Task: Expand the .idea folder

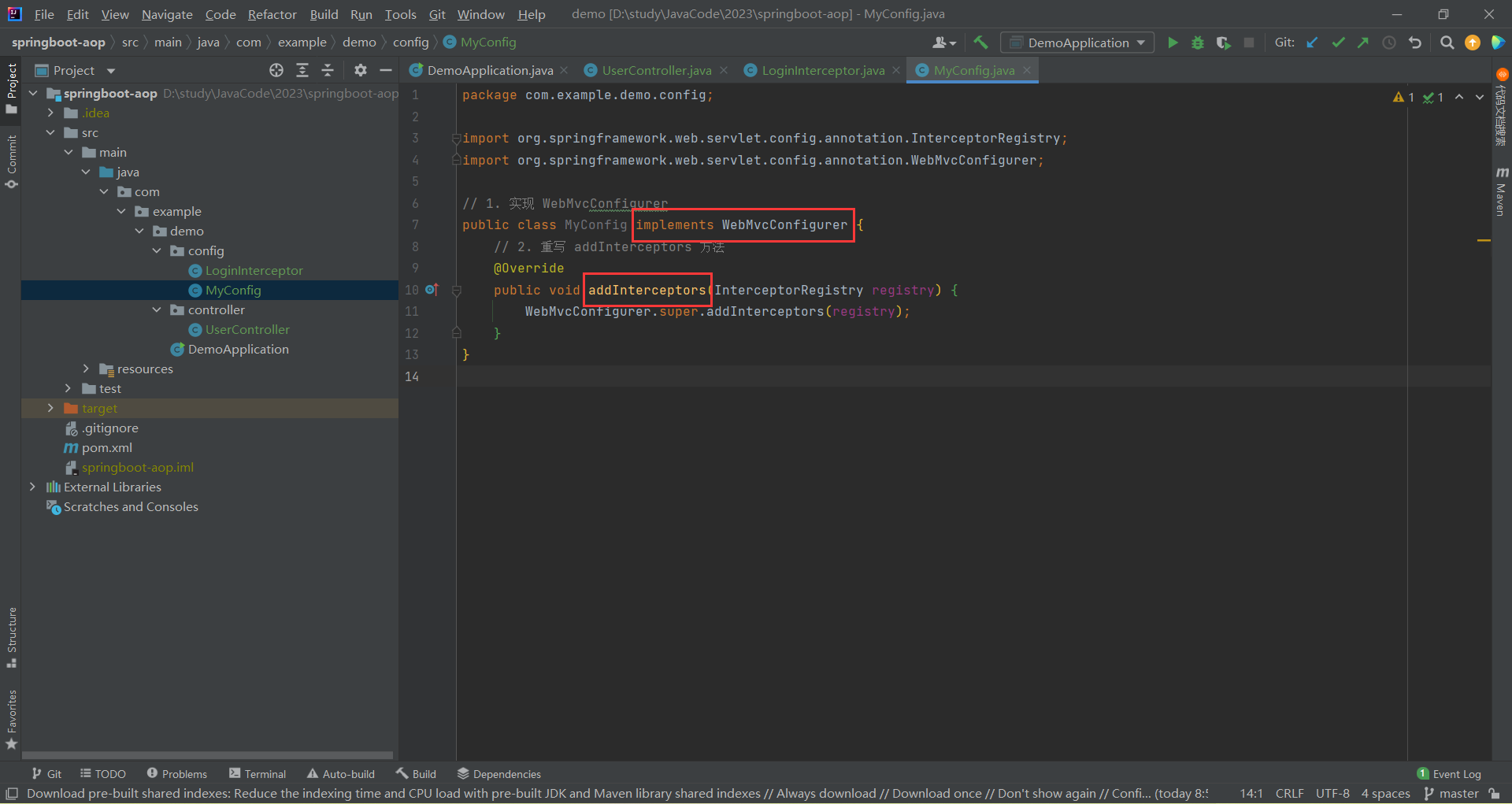Action: tap(50, 113)
